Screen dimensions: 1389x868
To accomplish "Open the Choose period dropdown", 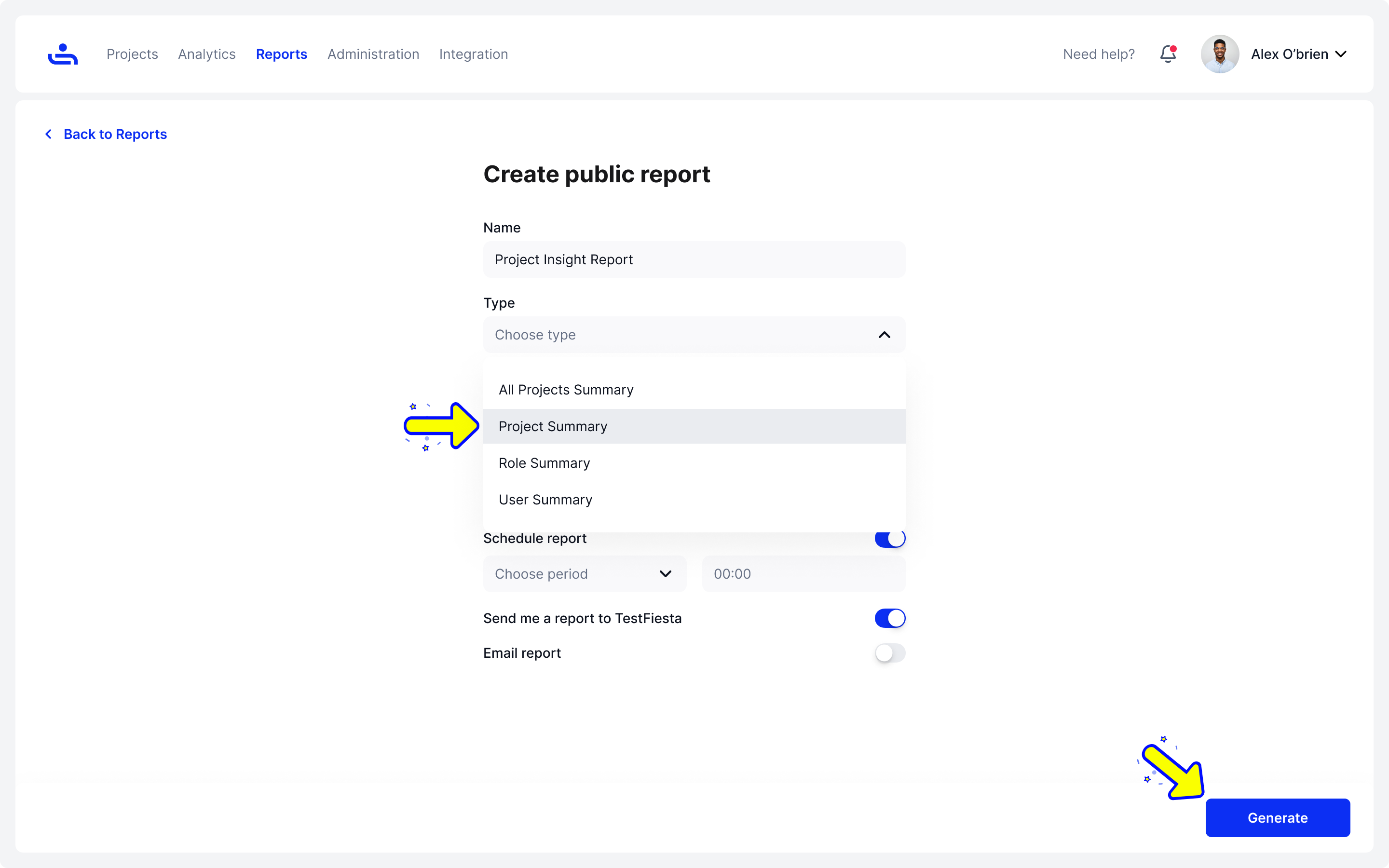I will pyautogui.click(x=584, y=574).
